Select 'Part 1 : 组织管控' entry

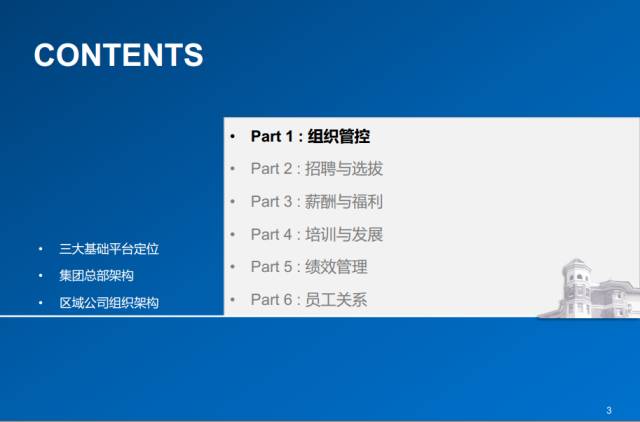click(310, 136)
